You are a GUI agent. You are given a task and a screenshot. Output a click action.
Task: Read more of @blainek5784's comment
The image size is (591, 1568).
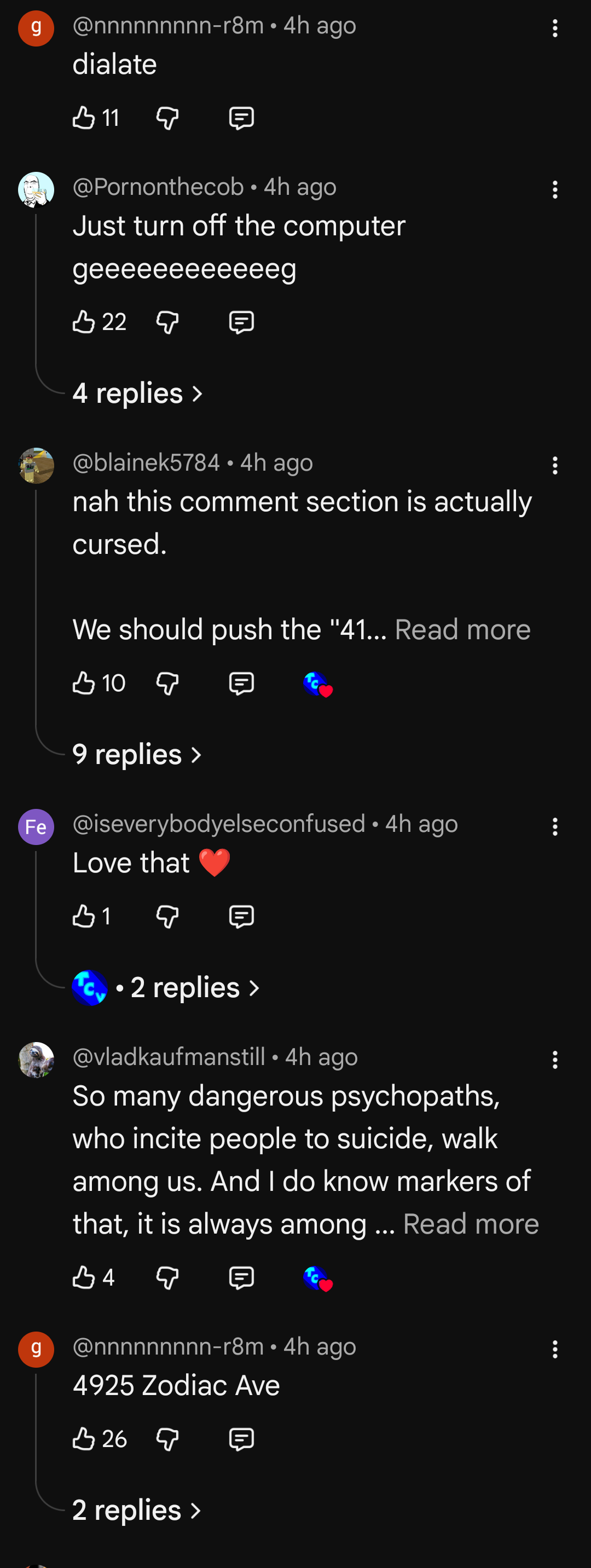(462, 629)
